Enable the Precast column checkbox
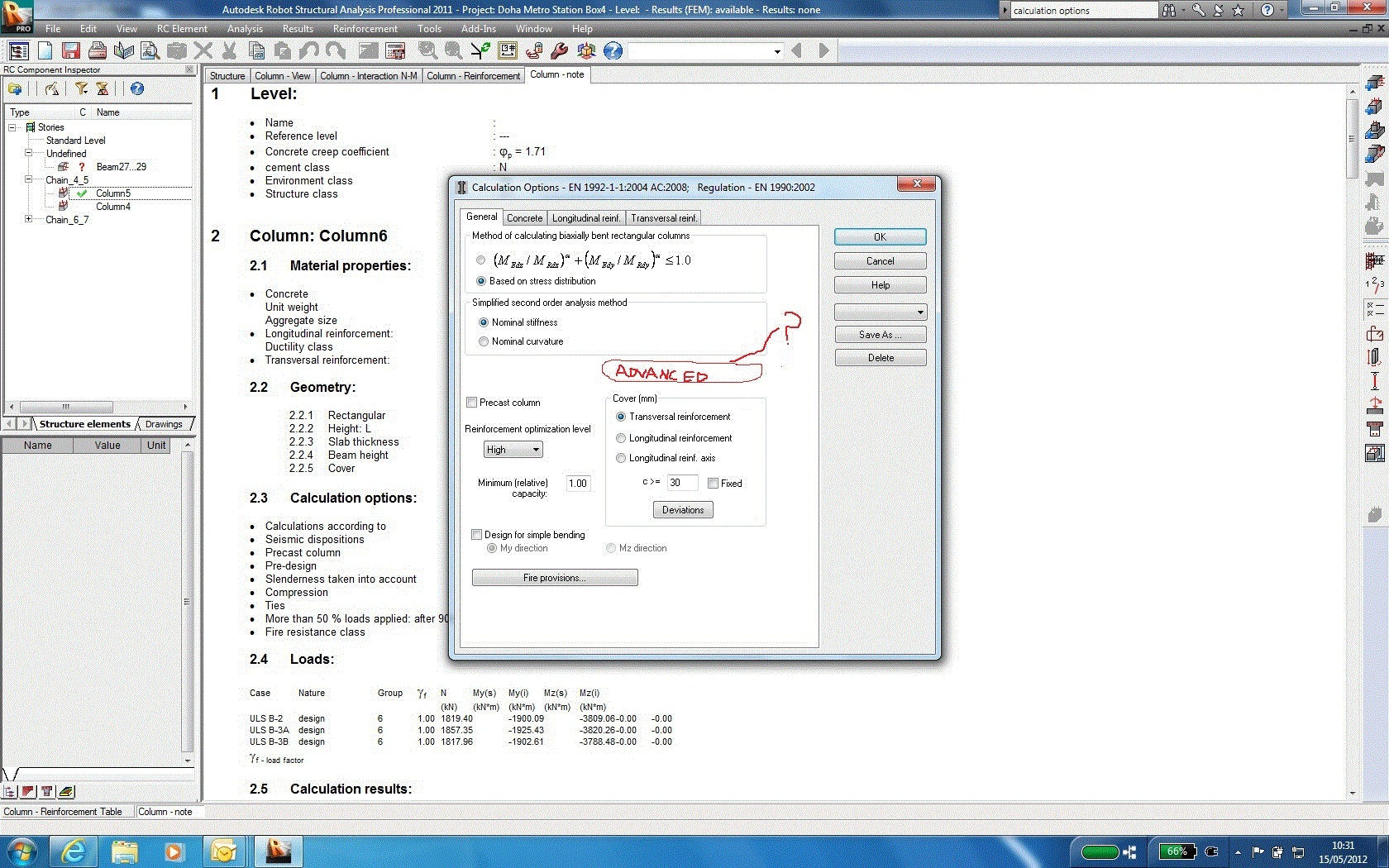 472,403
